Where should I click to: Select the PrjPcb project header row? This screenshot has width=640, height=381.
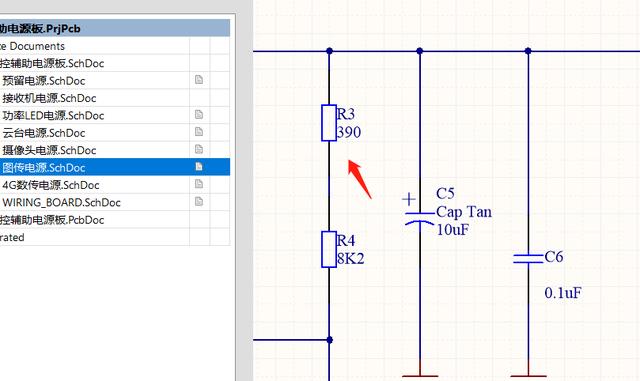(x=115, y=29)
